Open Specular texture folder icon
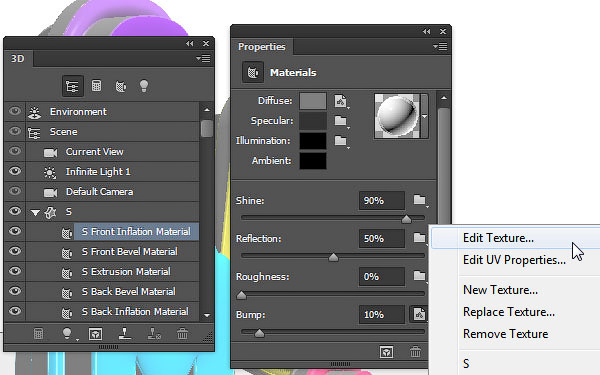This screenshot has width=600, height=375. point(341,121)
